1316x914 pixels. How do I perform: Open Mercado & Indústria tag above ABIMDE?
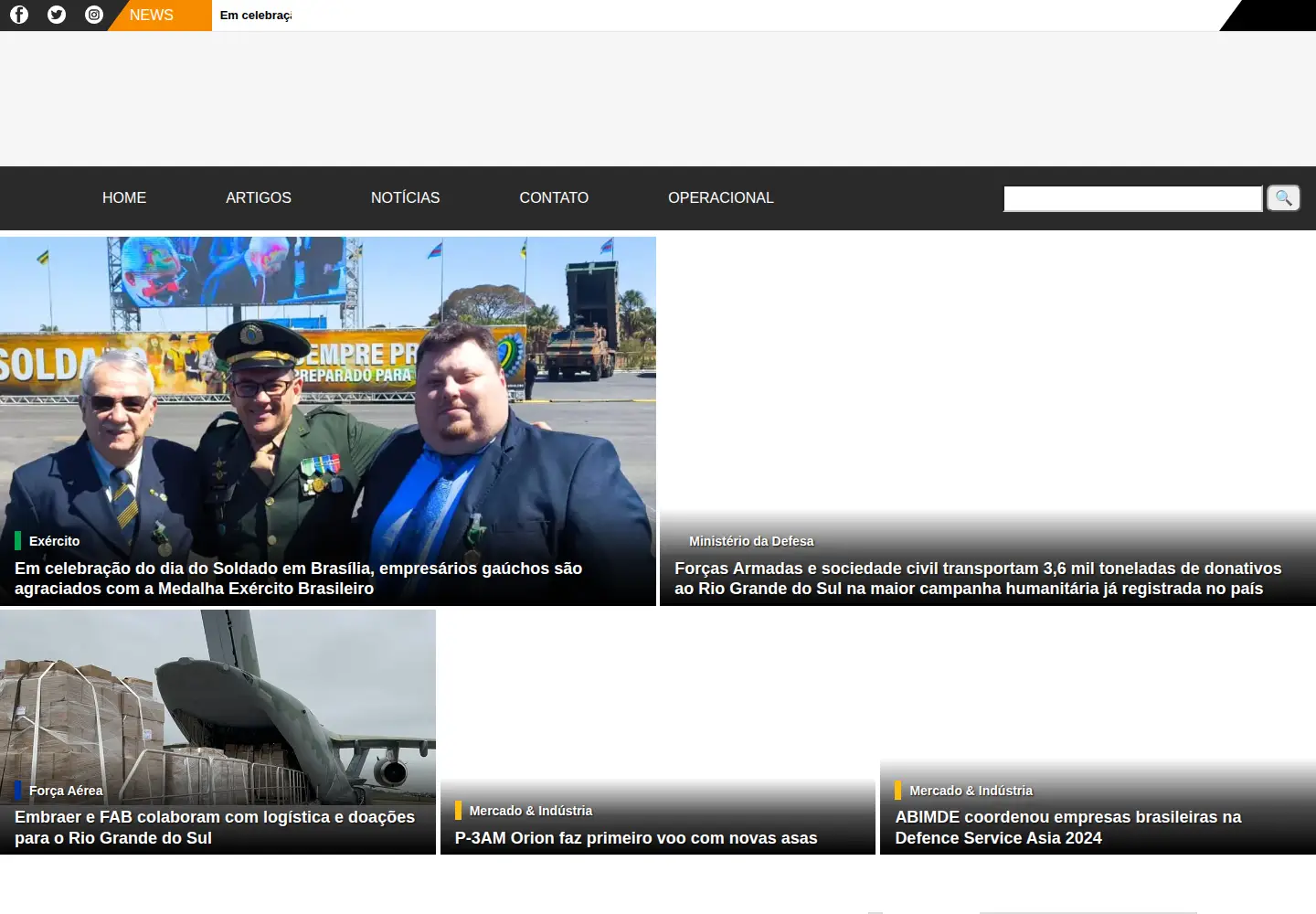pos(971,791)
